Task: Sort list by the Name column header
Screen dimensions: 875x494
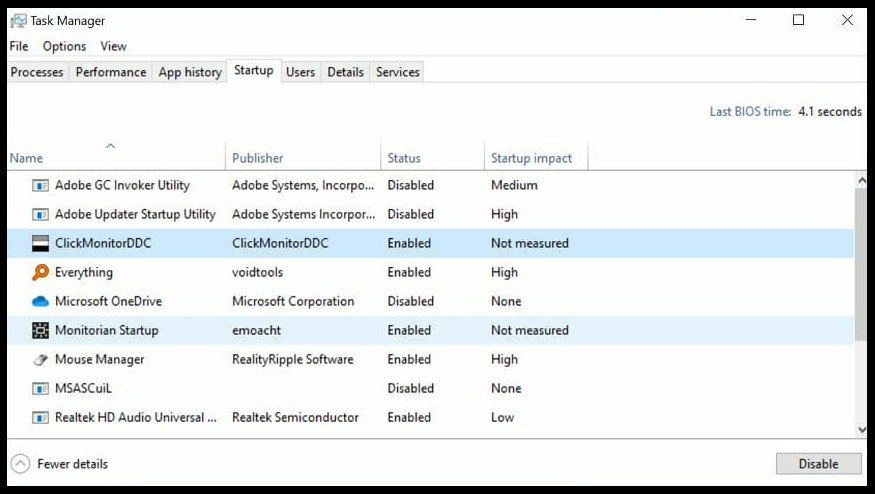Action: tap(27, 158)
